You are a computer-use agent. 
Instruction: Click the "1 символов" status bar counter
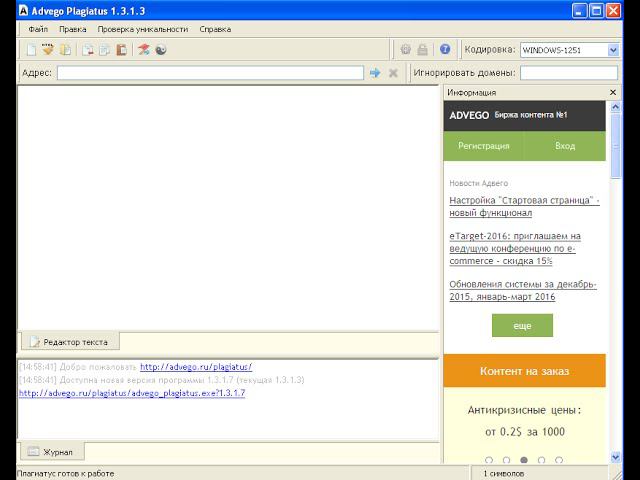click(x=503, y=473)
